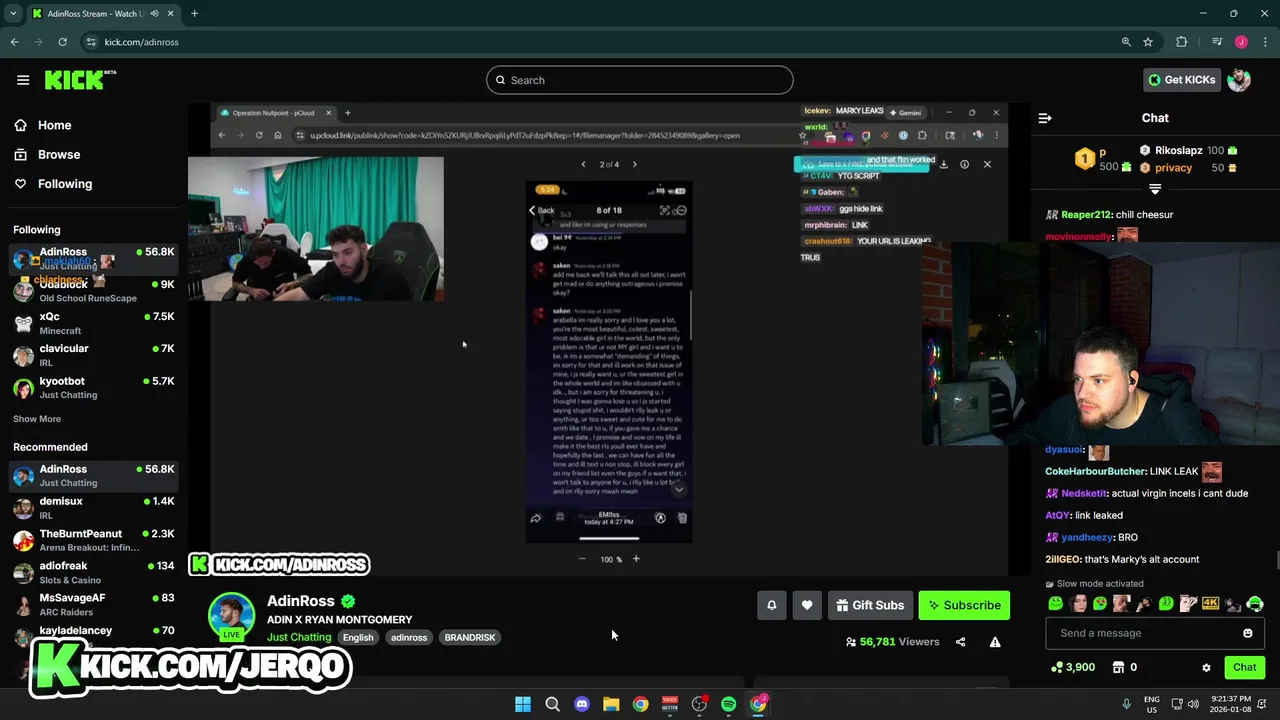Image resolution: width=1280 pixels, height=720 pixels.
Task: Select the adinross tag
Action: pyautogui.click(x=409, y=638)
